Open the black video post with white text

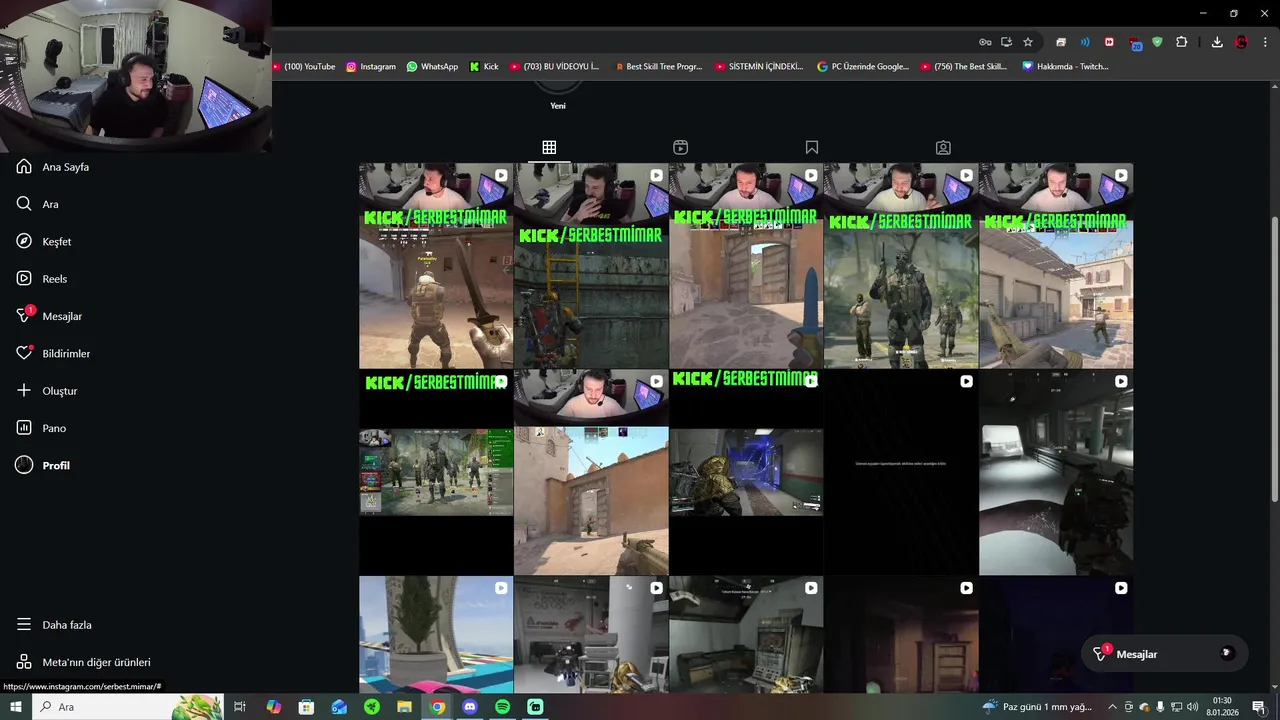point(901,472)
